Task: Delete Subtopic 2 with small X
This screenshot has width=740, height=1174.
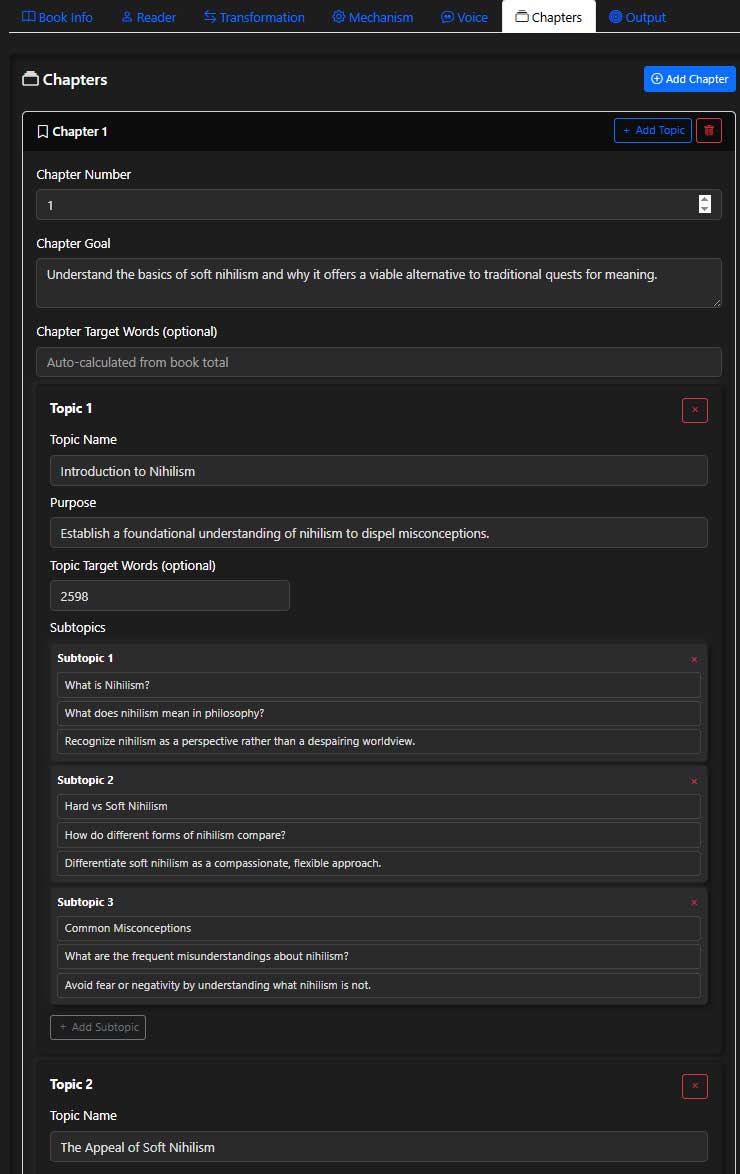Action: point(694,782)
